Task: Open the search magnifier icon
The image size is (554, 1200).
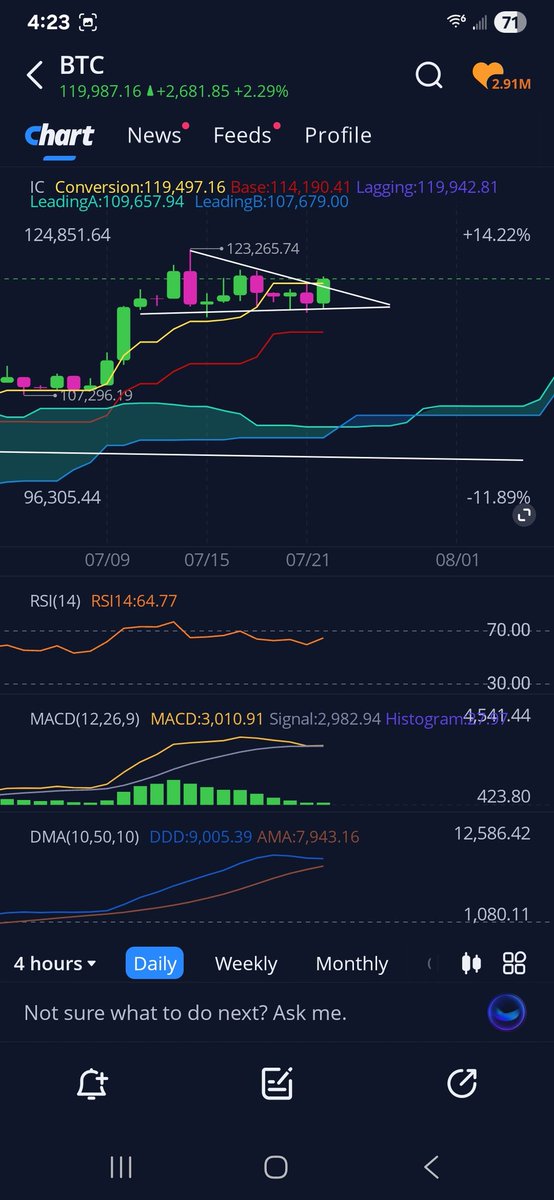Action: tap(429, 75)
